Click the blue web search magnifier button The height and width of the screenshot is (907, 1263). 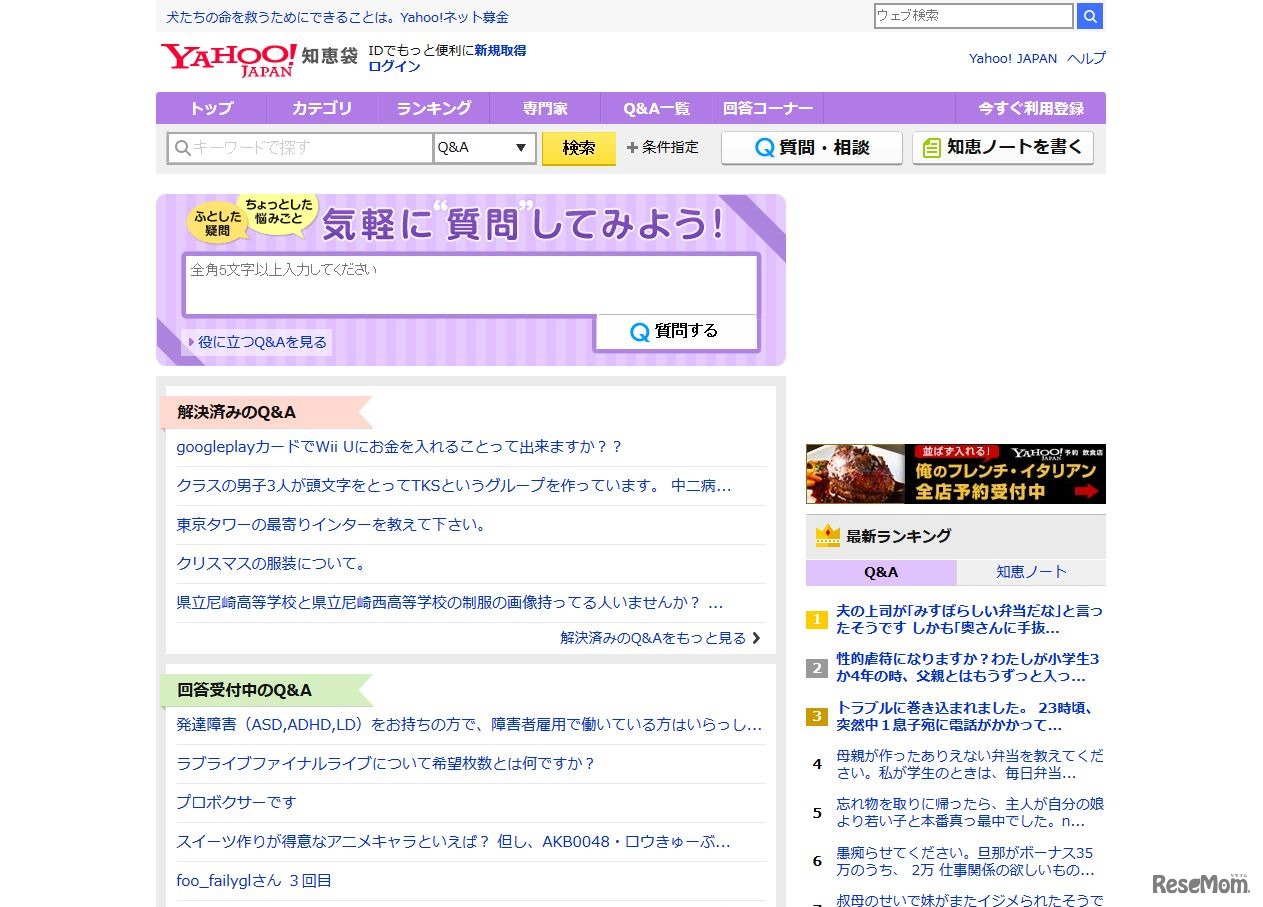point(1089,16)
